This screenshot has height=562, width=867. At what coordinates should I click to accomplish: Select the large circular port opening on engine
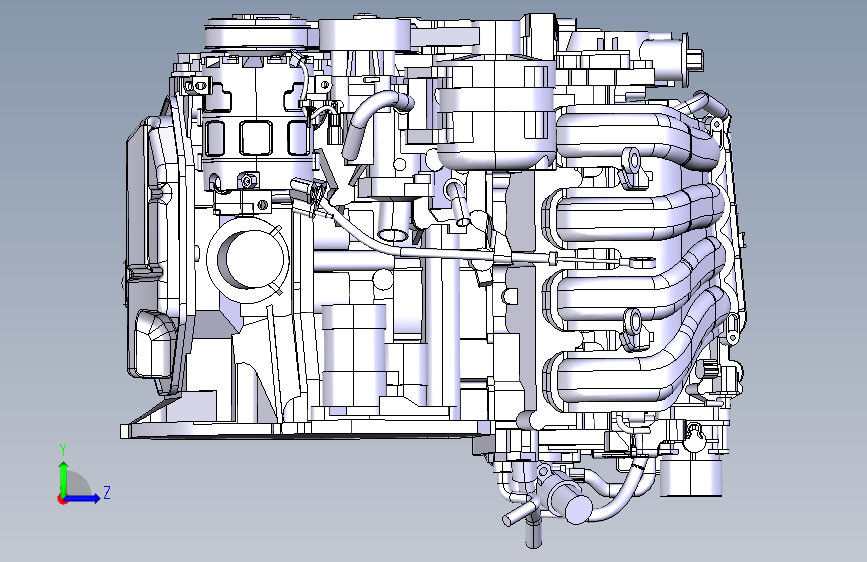pos(248,260)
